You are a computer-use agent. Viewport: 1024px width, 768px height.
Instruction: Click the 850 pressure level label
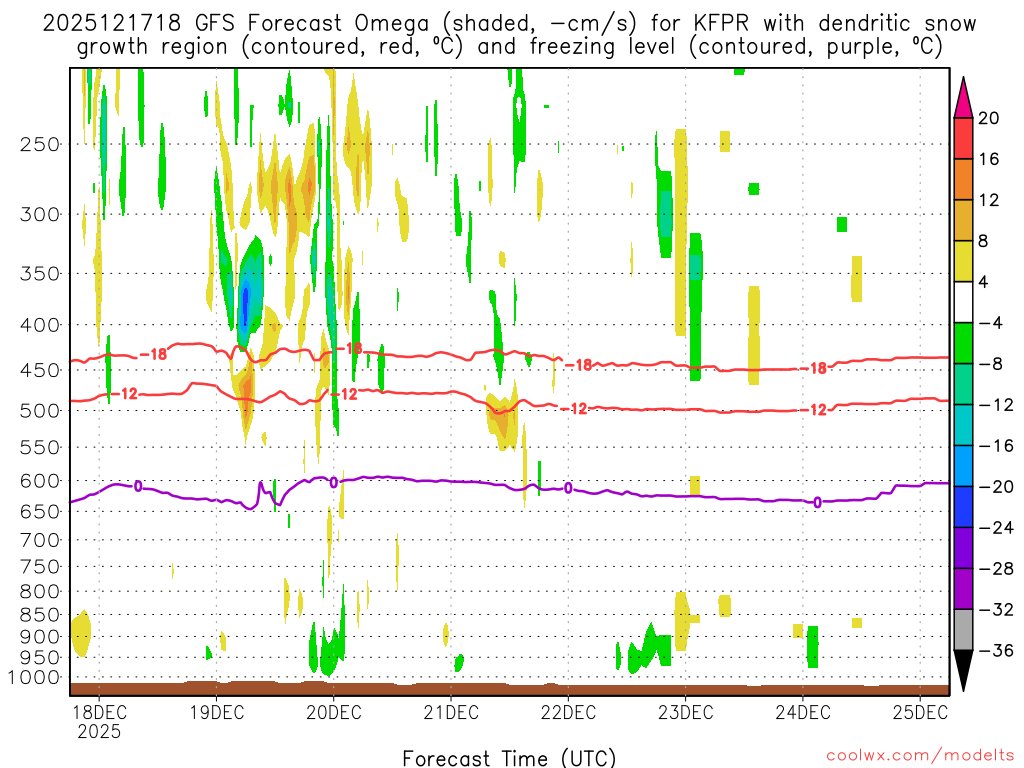click(40, 615)
